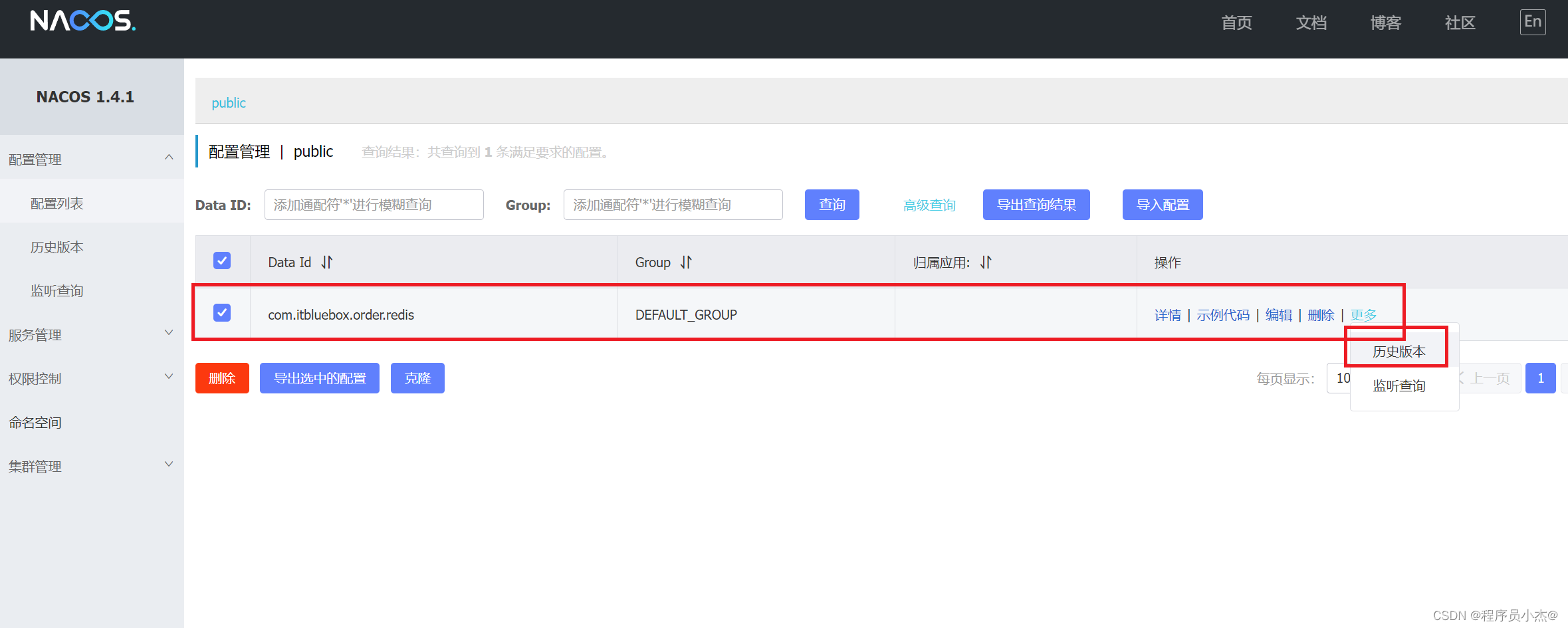This screenshot has width=1568, height=628.
Task: Go to page 1 in pagination
Action: pos(1540,378)
